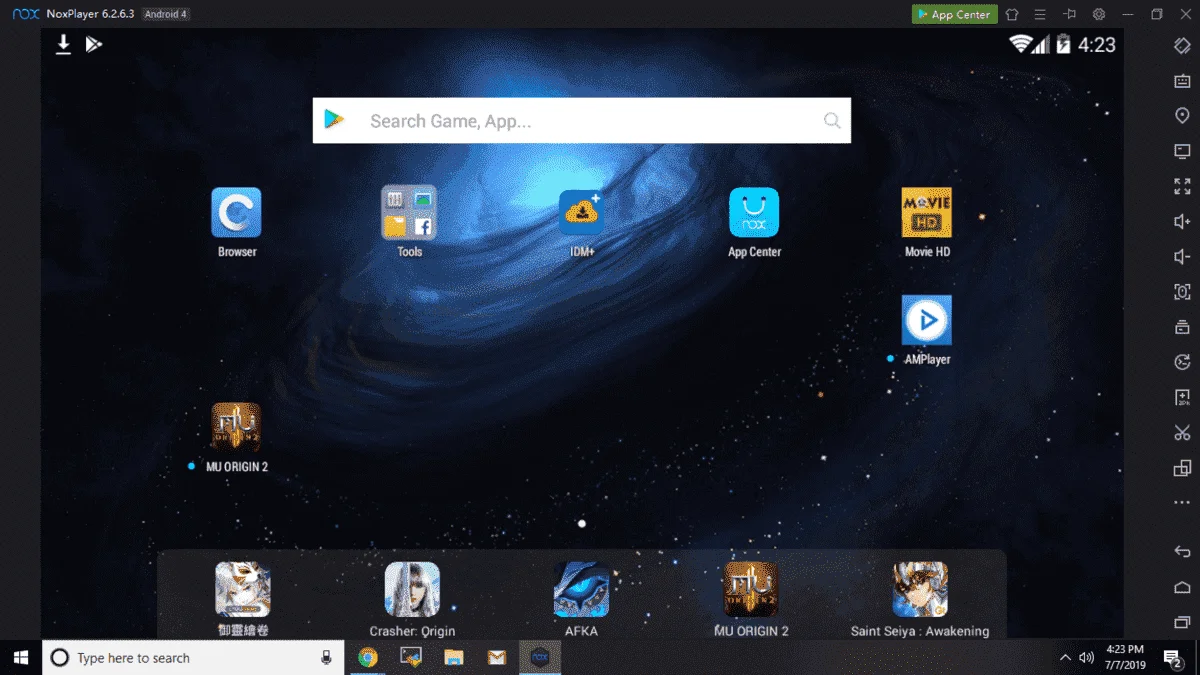This screenshot has height=675, width=1200.
Task: Open Saint Seiya : Awakening from the dock
Action: coord(920,589)
